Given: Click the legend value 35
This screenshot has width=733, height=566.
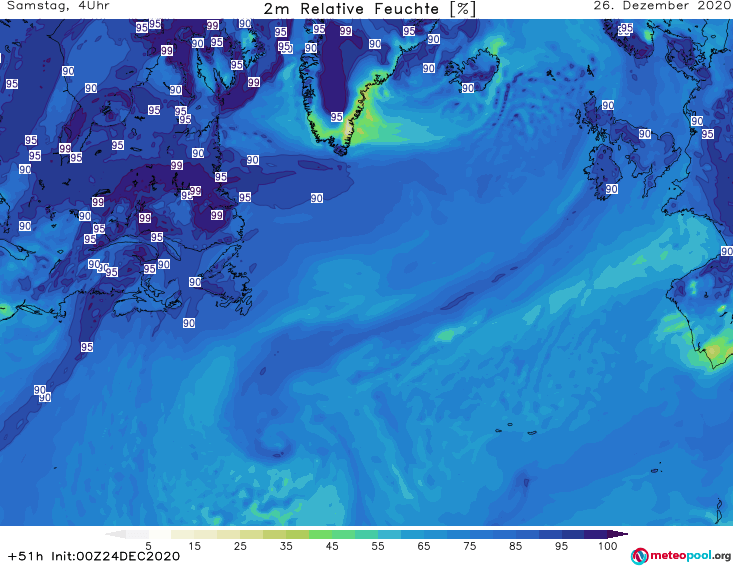Looking at the screenshot, I should pyautogui.click(x=286, y=546).
